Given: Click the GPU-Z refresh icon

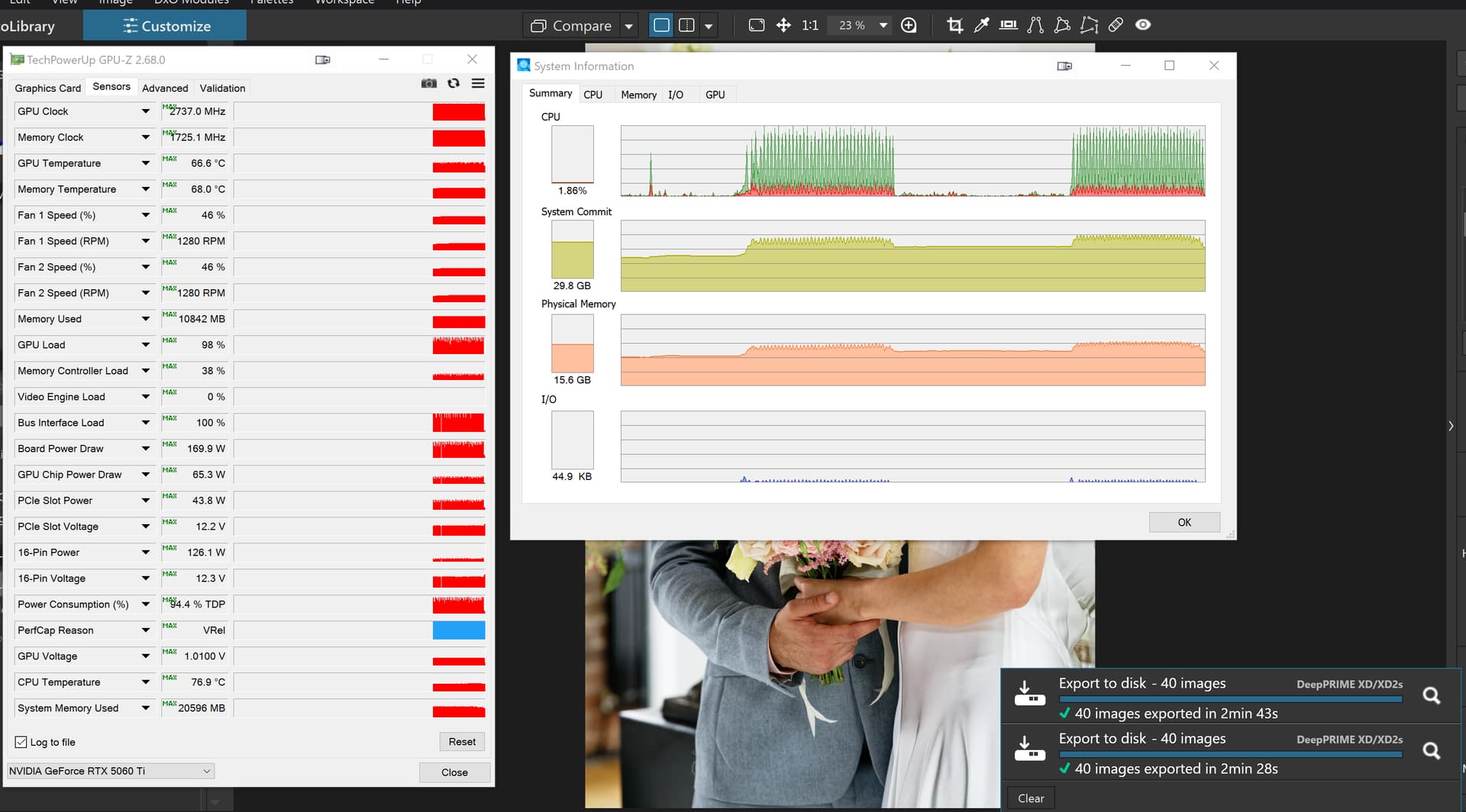Looking at the screenshot, I should pos(454,83).
